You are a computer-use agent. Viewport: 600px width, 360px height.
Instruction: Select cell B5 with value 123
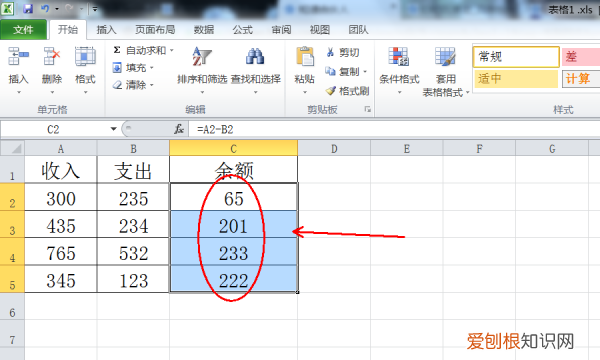(133, 279)
